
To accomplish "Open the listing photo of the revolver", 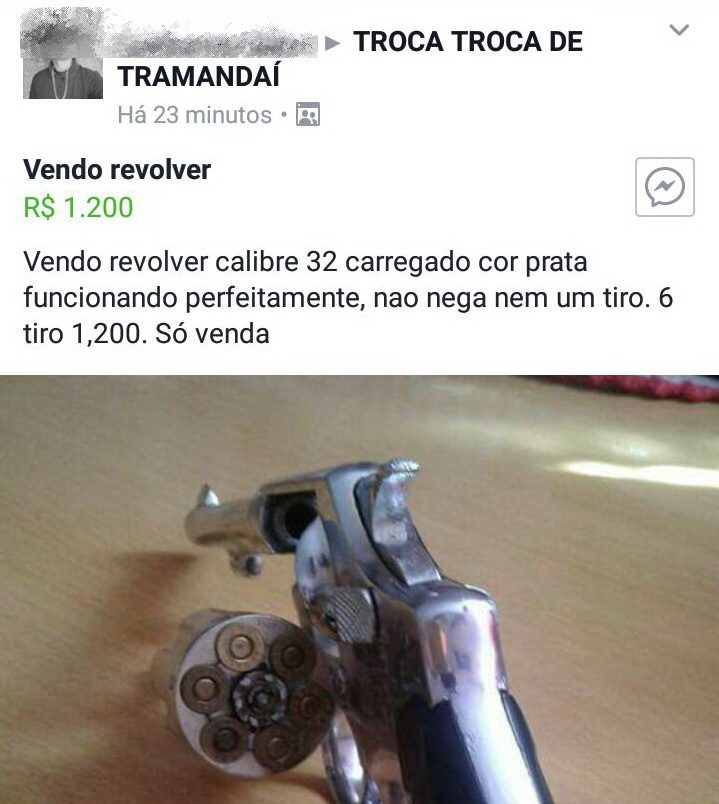I will [360, 590].
